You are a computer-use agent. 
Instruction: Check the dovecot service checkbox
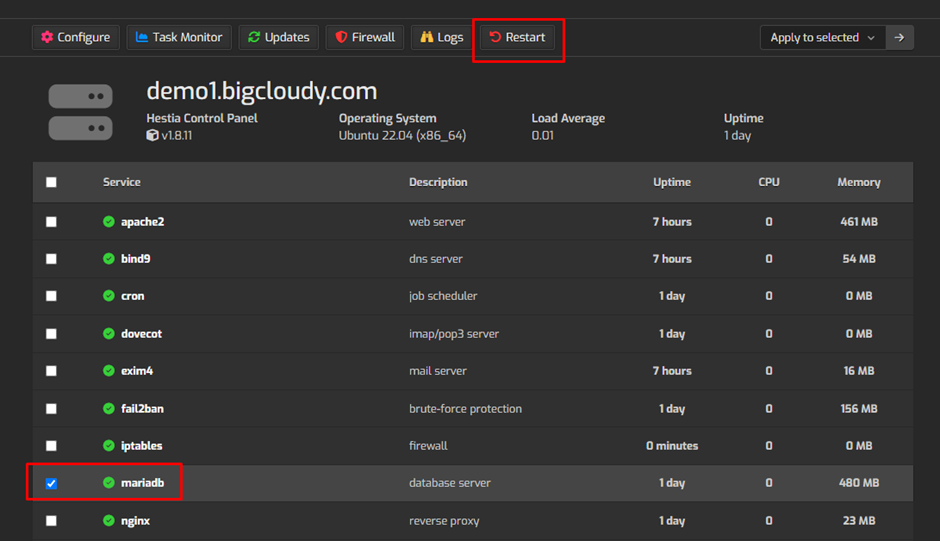52,334
